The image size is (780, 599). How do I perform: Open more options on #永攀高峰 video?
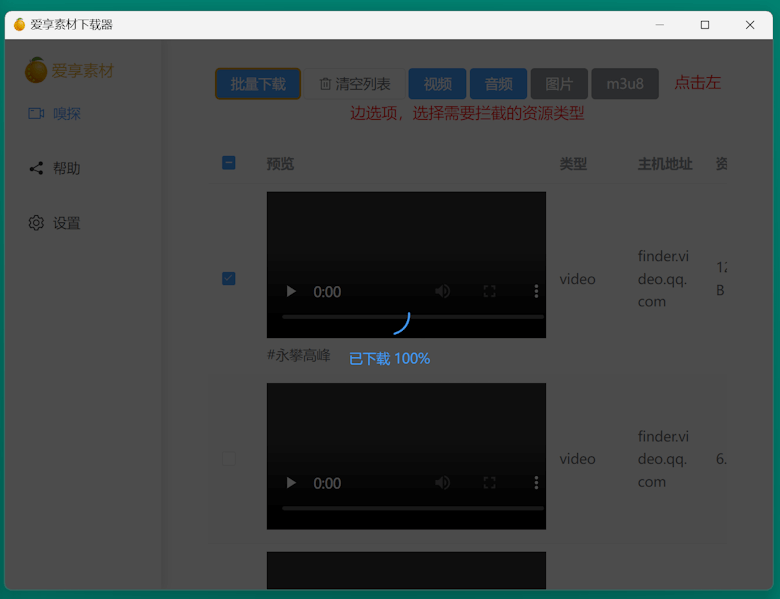[x=536, y=291]
